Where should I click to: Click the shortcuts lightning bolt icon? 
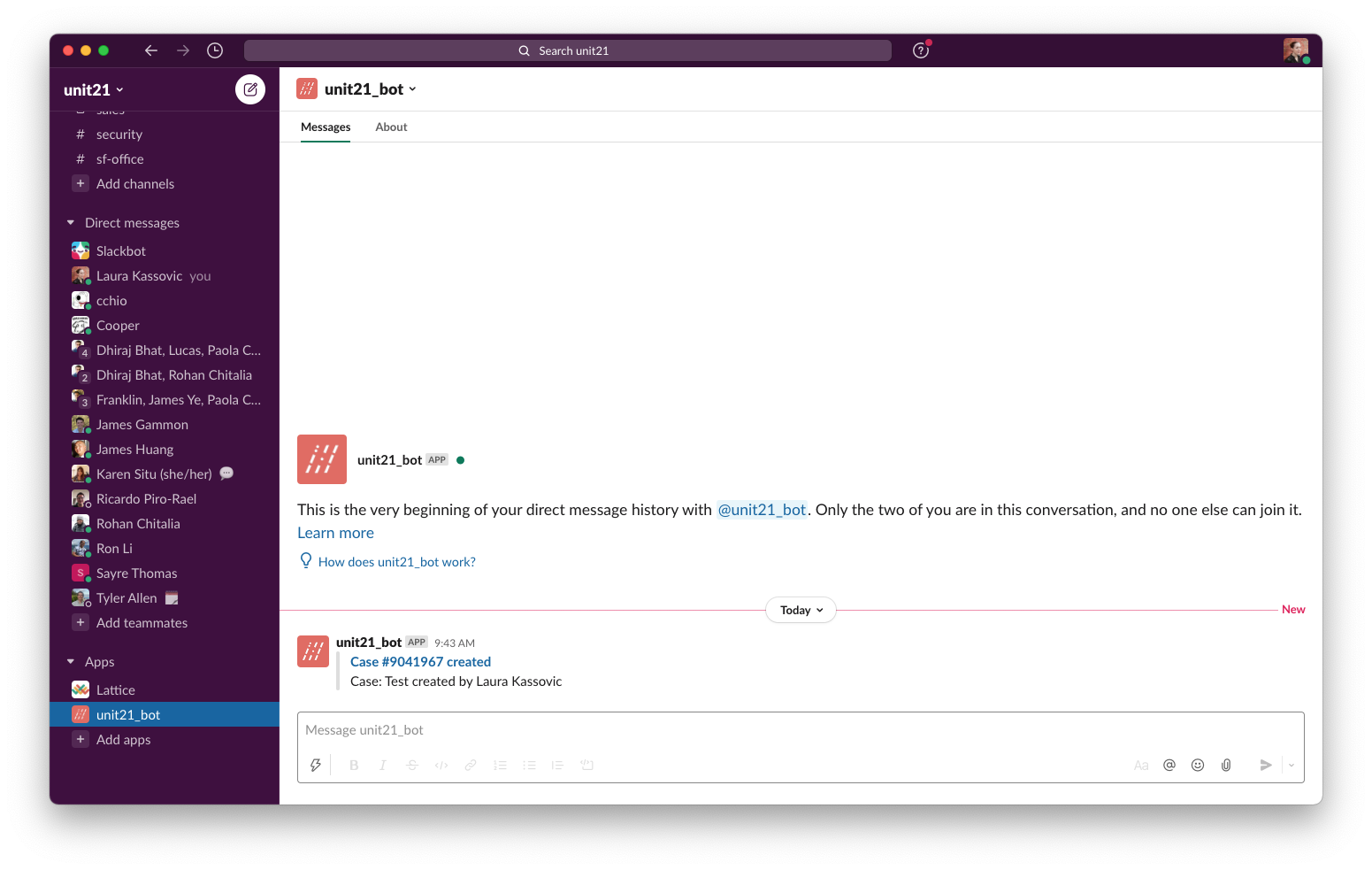click(316, 765)
